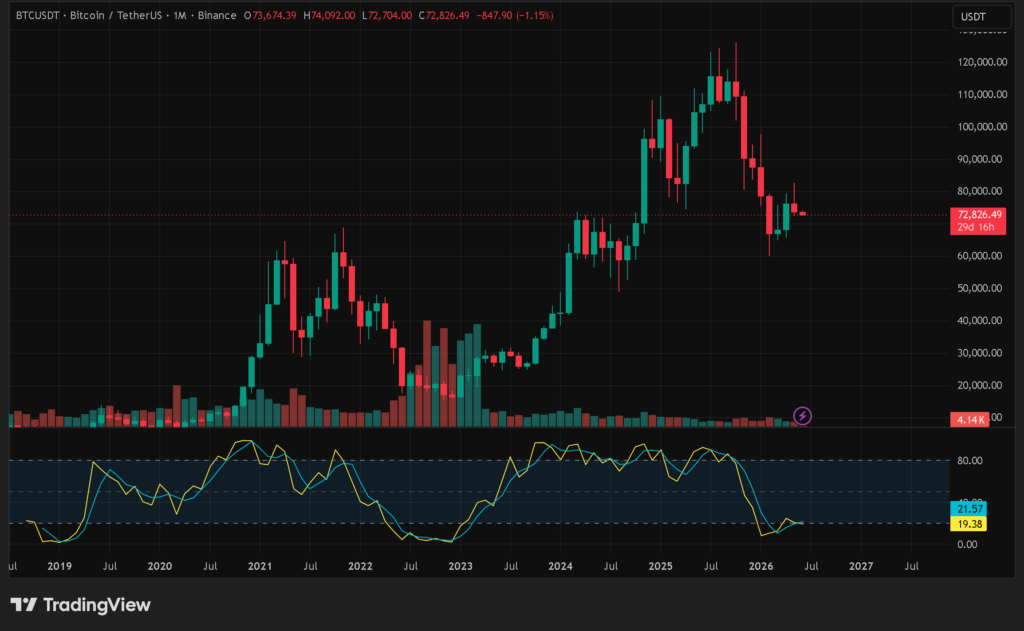This screenshot has width=1024, height=631.
Task: Click the countdown text 29d 16h
Action: pyautogui.click(x=976, y=227)
